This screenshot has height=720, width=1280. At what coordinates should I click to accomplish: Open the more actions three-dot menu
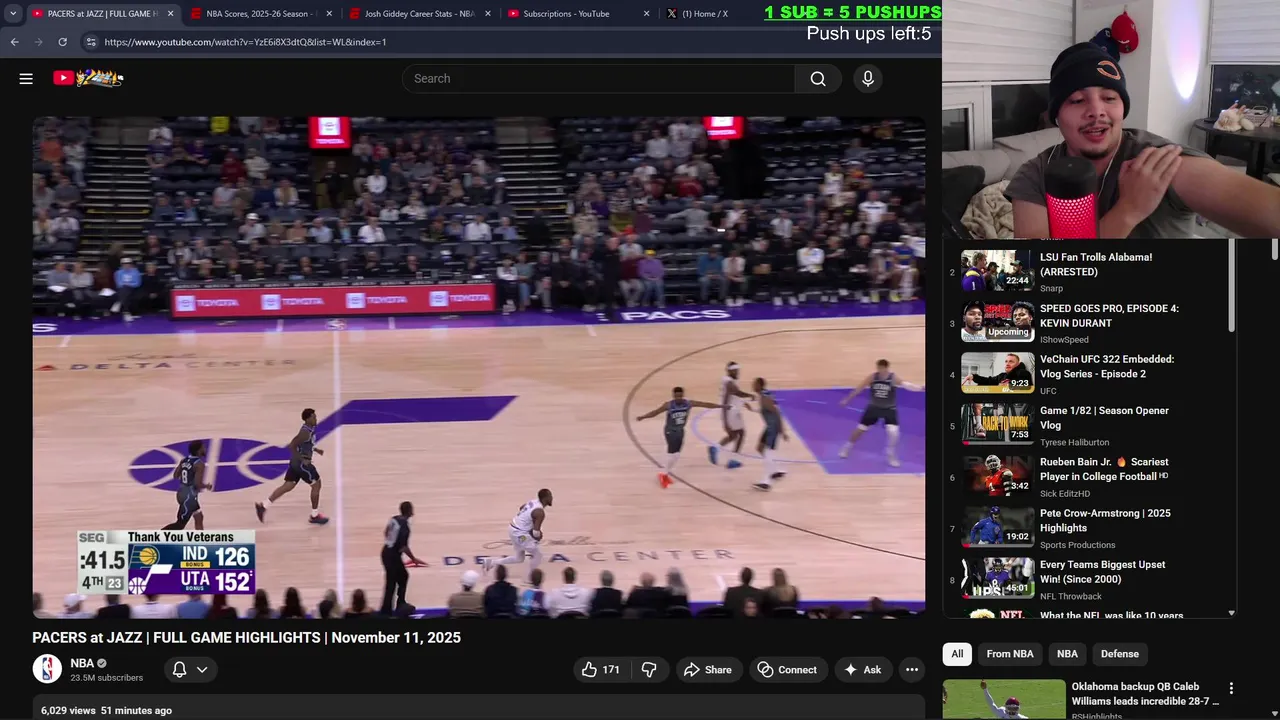(912, 670)
